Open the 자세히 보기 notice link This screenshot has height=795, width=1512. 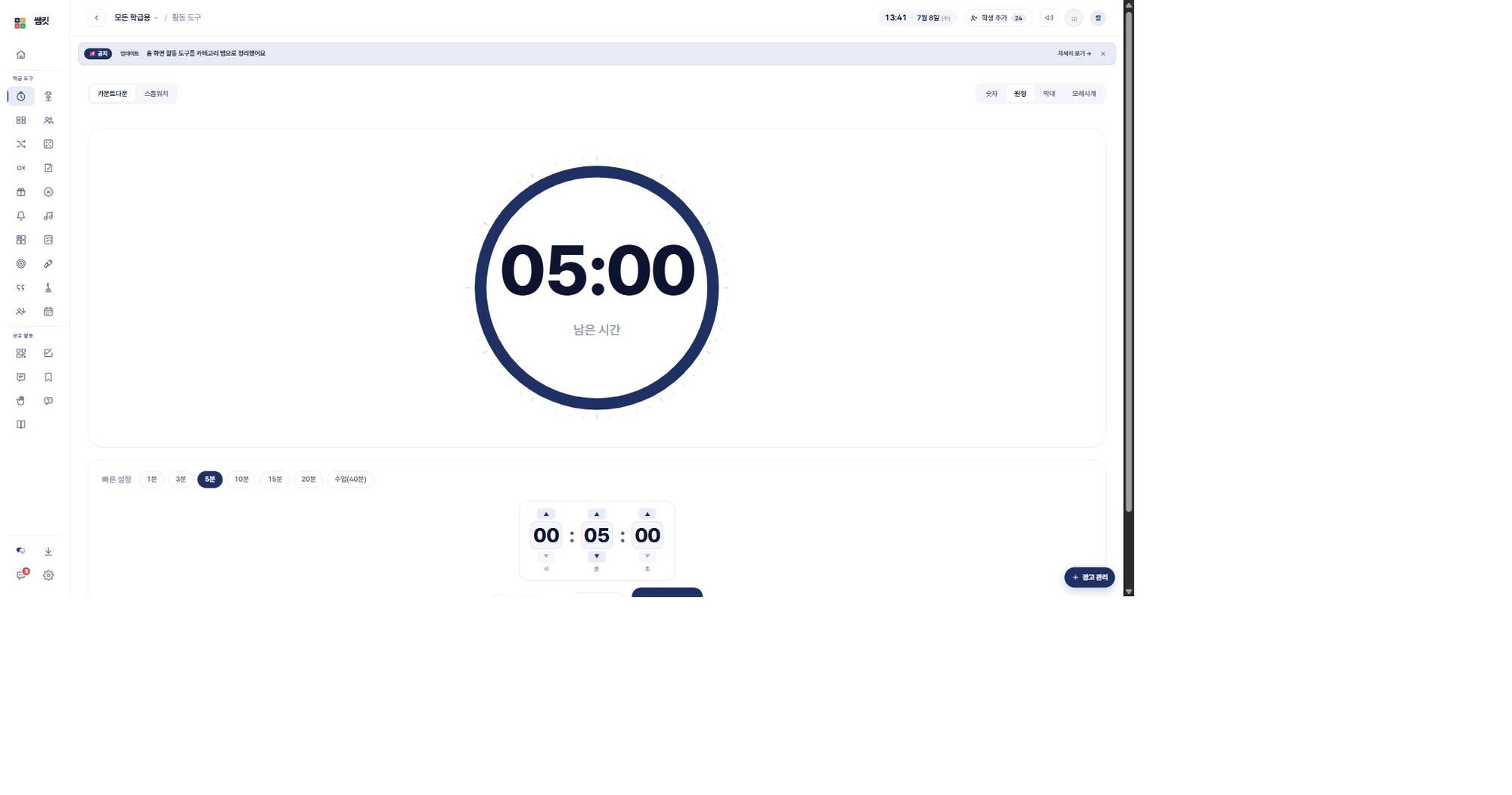point(1074,54)
